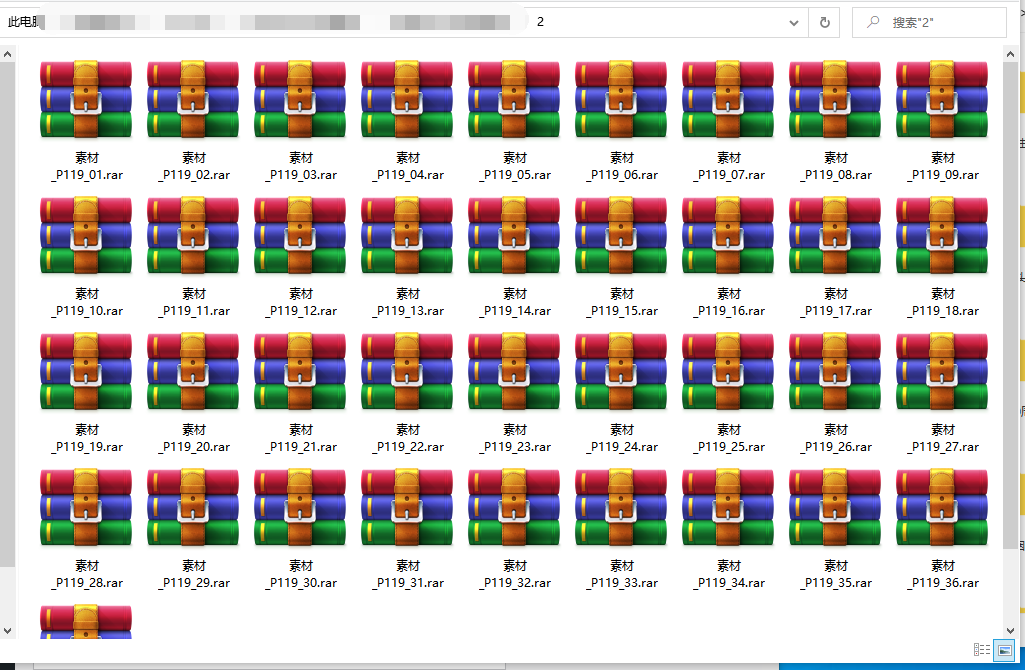Click the file pane scrollbar up arrow
The image size is (1025, 670).
click(1011, 55)
